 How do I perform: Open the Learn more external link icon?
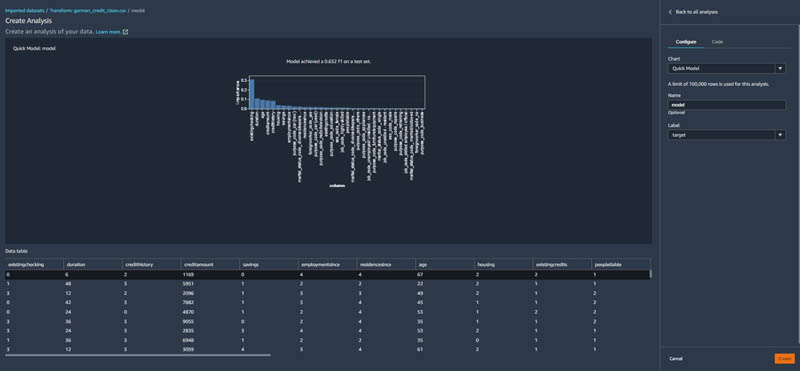[126, 32]
